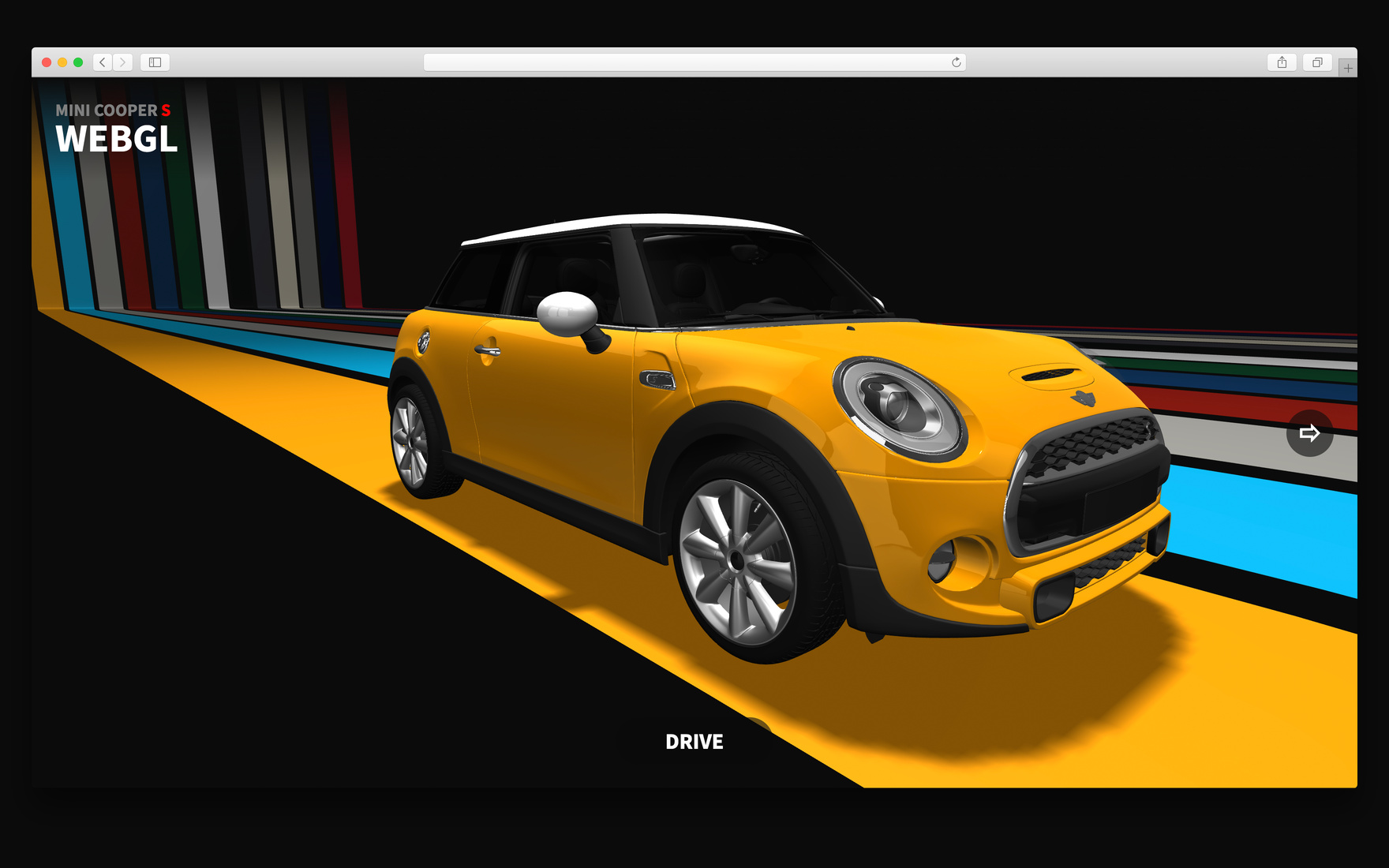Reload the page with the refresh icon
The image size is (1389, 868).
[956, 62]
